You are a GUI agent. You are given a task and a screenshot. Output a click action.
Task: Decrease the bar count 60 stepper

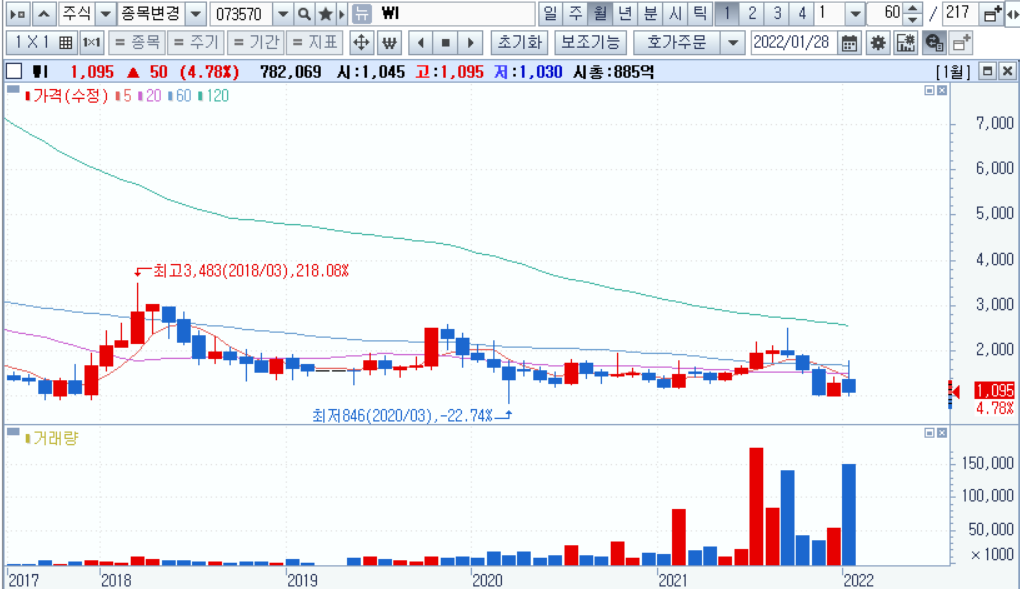pos(913,20)
